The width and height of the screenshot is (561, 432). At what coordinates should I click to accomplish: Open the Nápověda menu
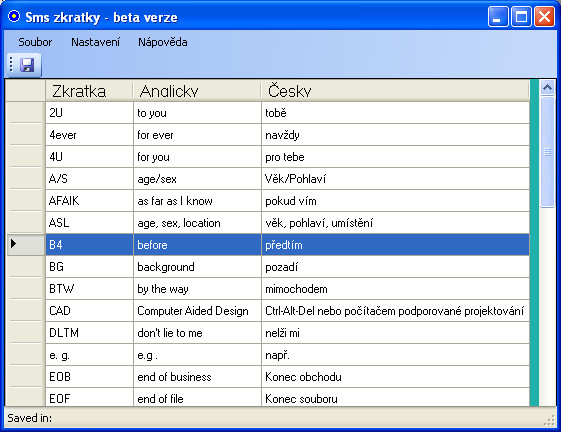pos(163,42)
